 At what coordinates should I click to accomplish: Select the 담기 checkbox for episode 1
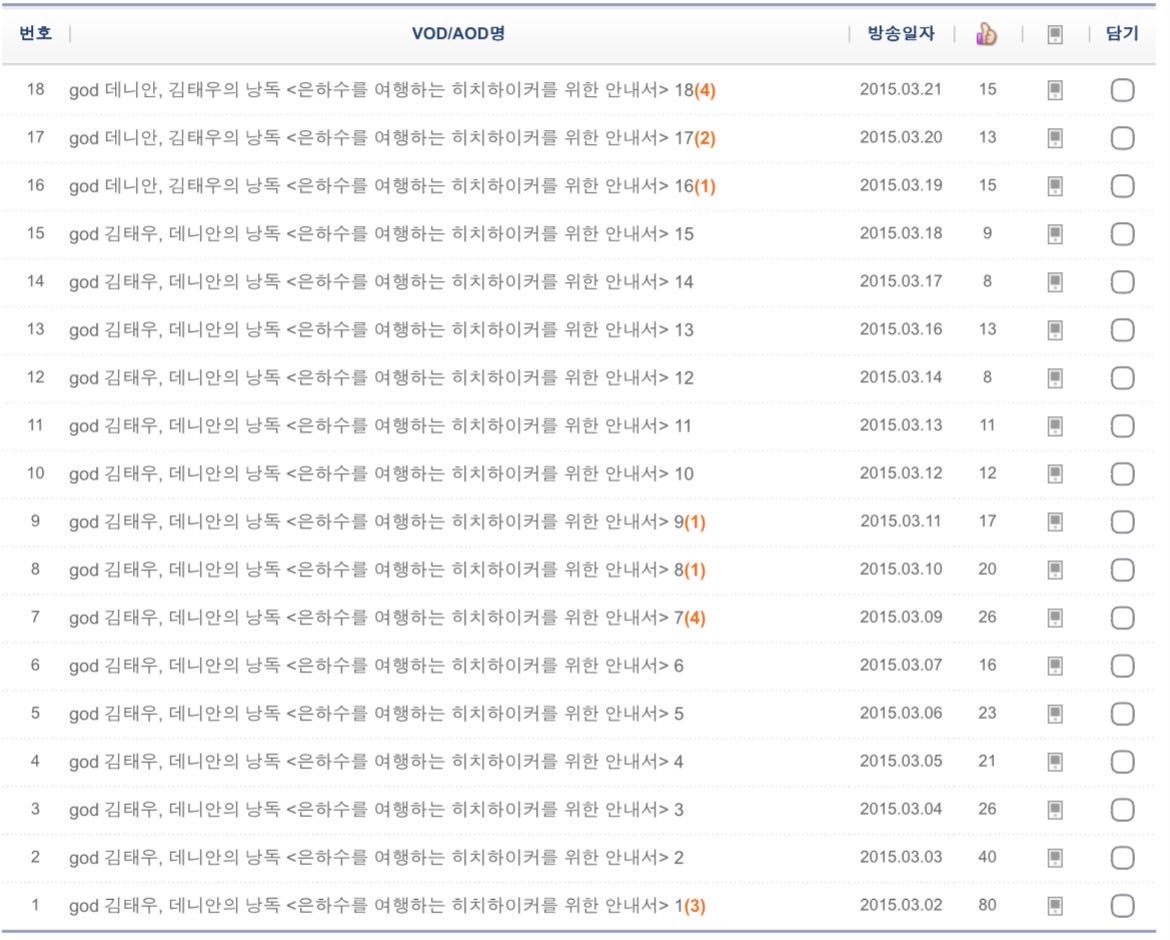click(x=1122, y=904)
